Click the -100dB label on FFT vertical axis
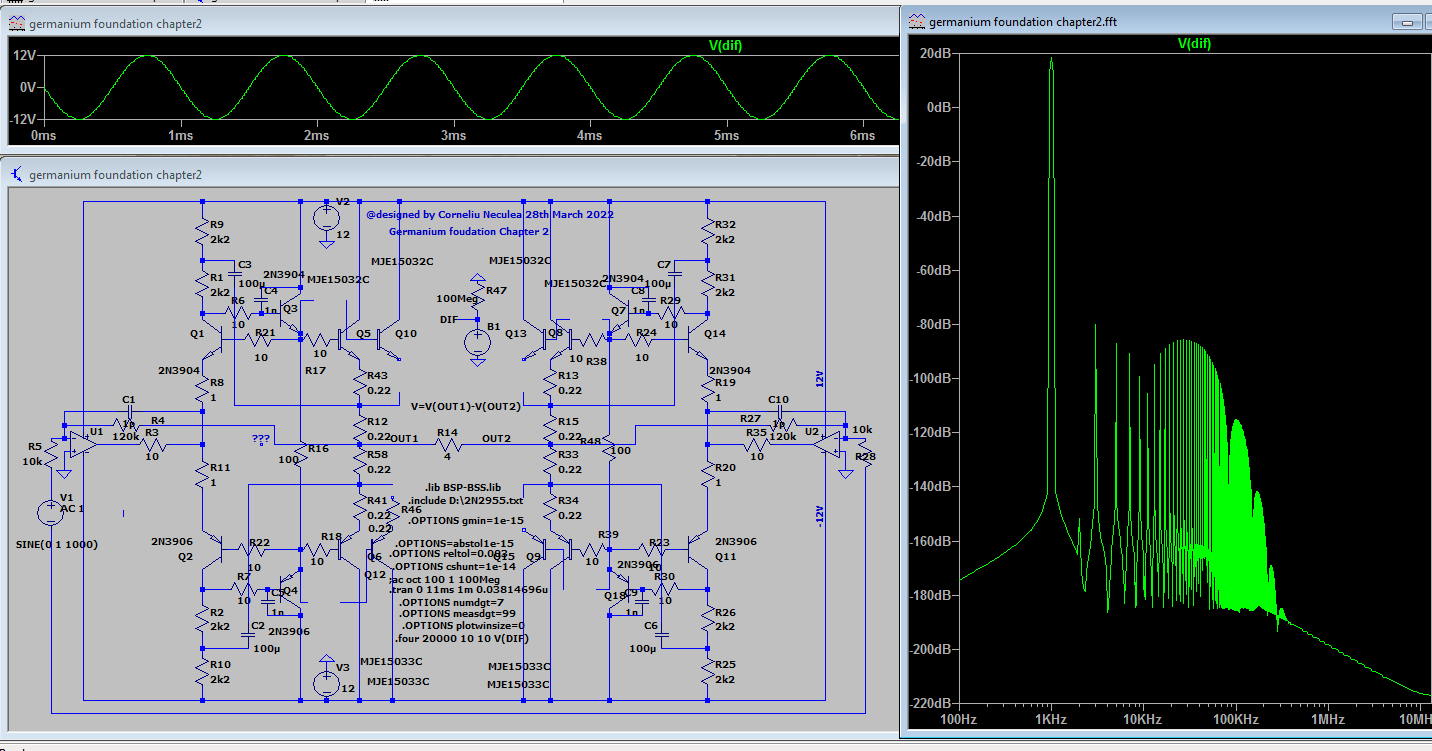This screenshot has height=751, width=1432. coord(929,379)
